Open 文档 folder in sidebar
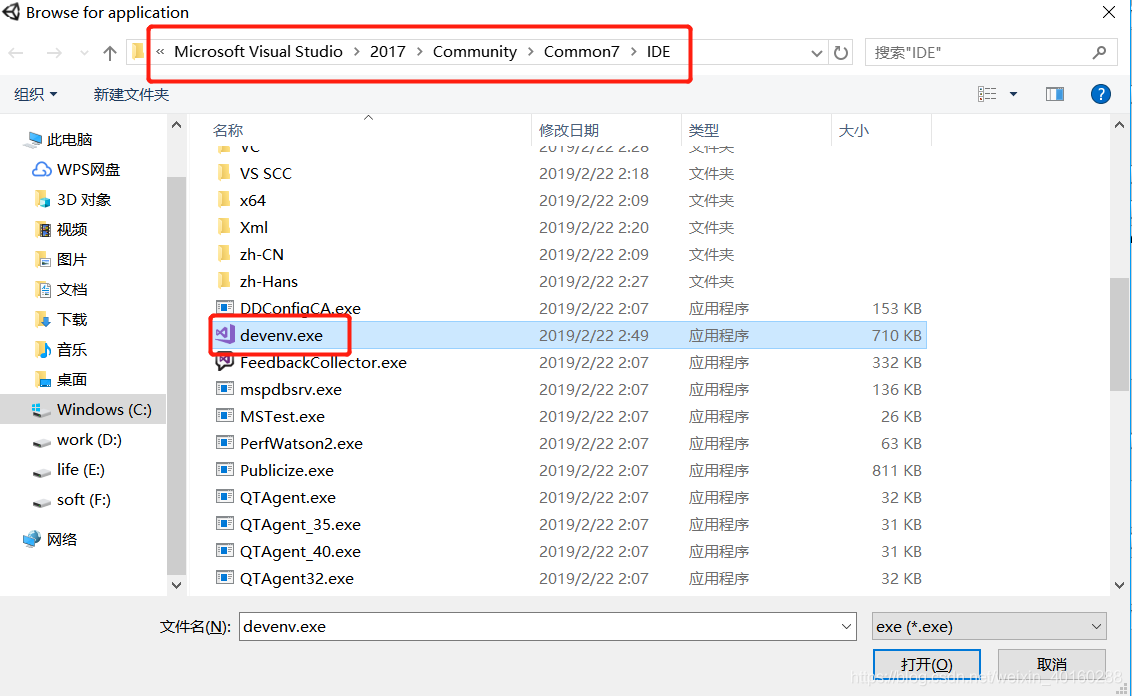The width and height of the screenshot is (1132, 696). click(72, 290)
